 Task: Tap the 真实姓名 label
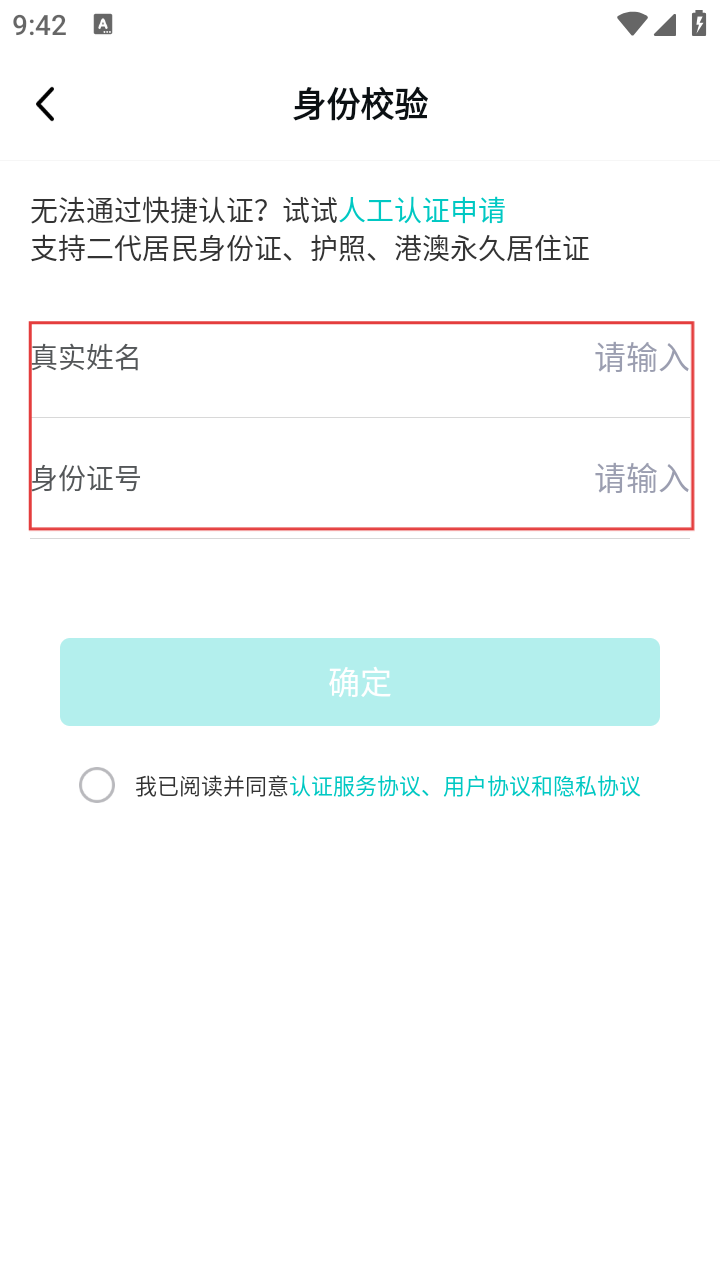[86, 358]
